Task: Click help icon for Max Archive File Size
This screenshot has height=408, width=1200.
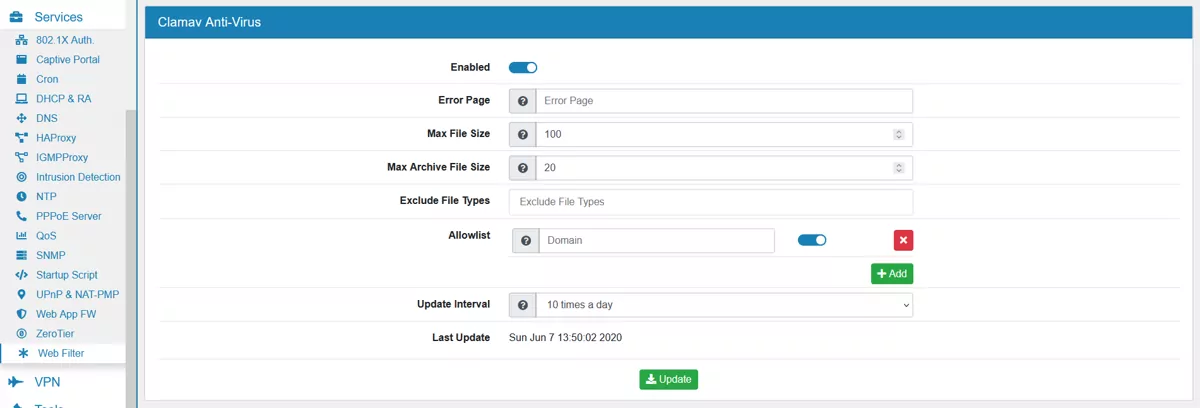Action: tap(522, 168)
